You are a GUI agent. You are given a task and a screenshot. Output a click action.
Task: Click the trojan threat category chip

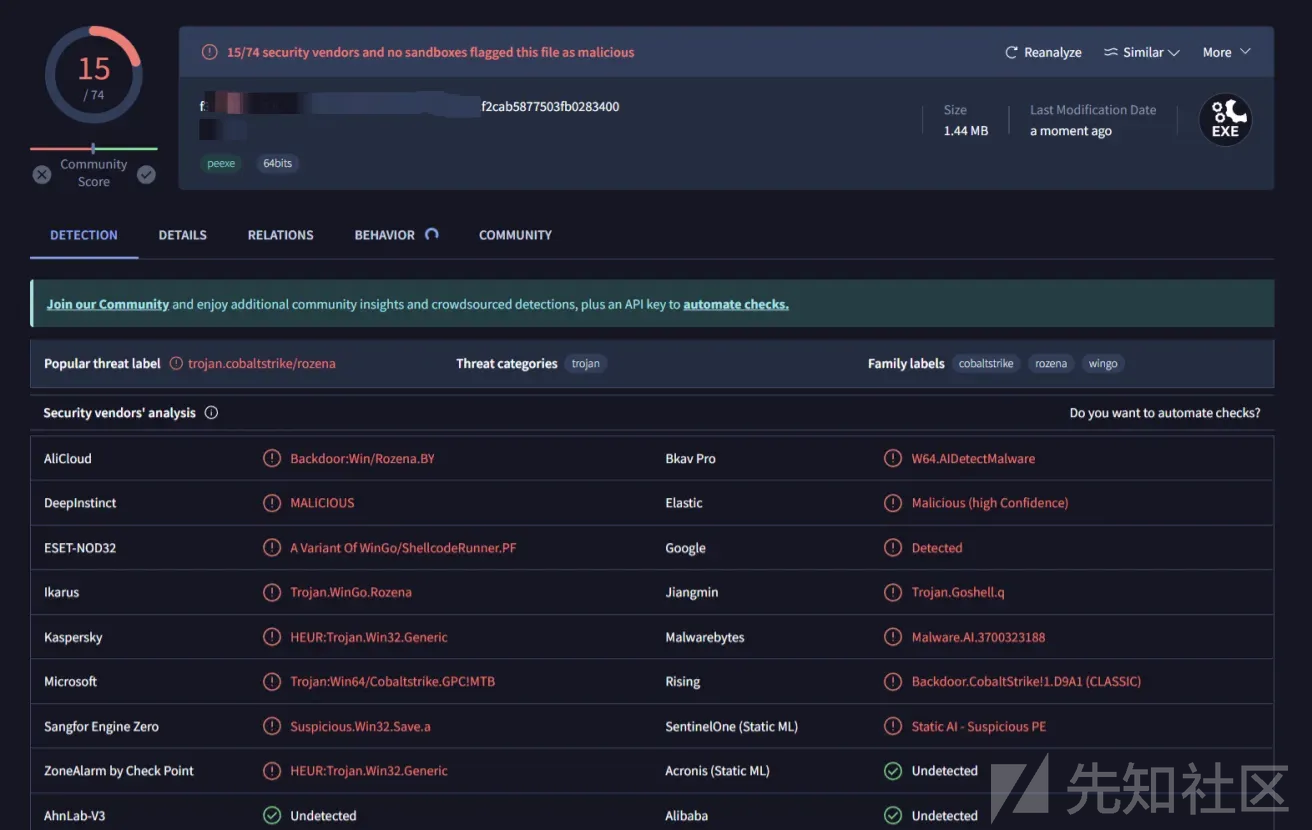coord(586,363)
